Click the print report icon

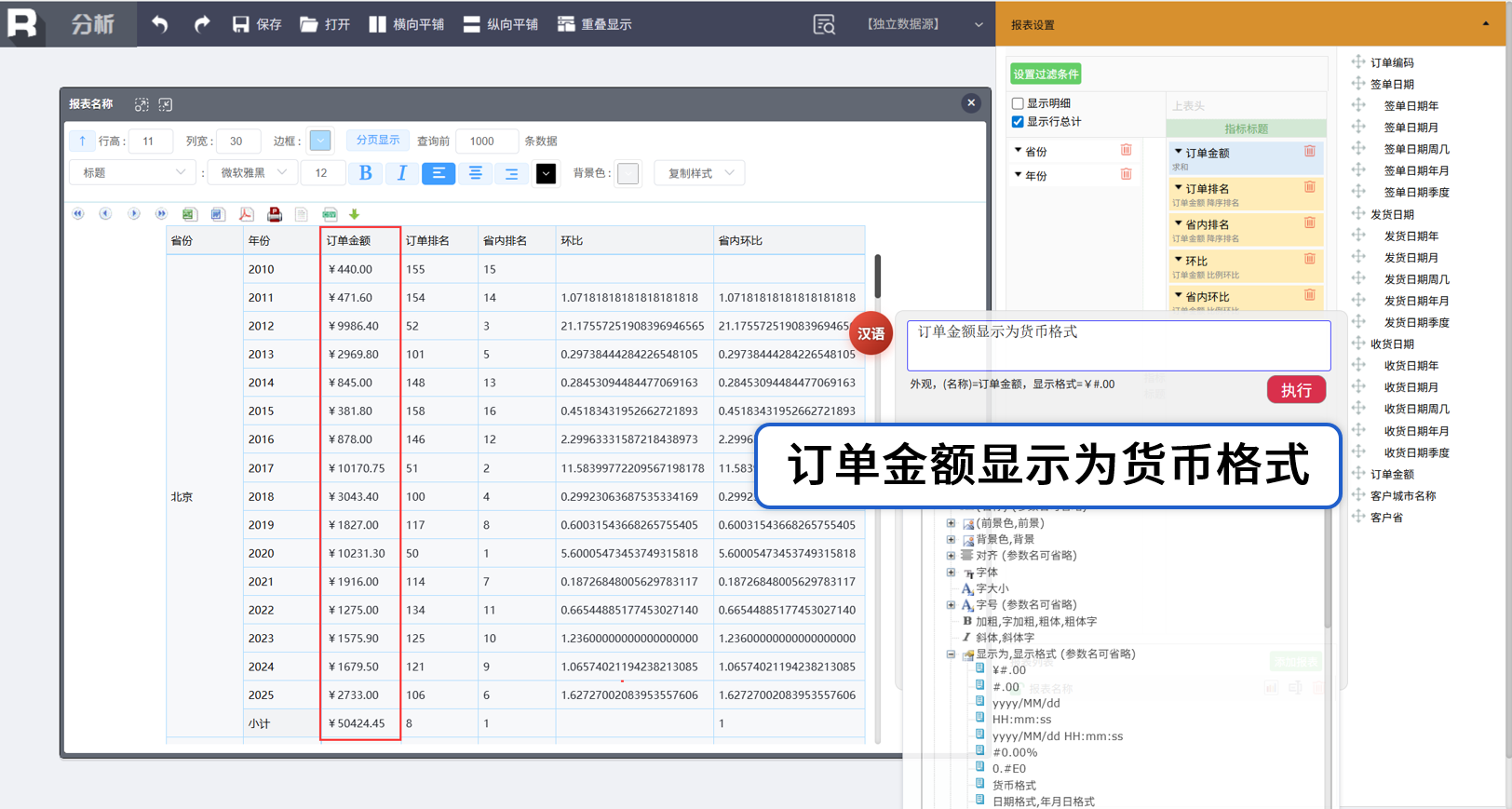275,214
